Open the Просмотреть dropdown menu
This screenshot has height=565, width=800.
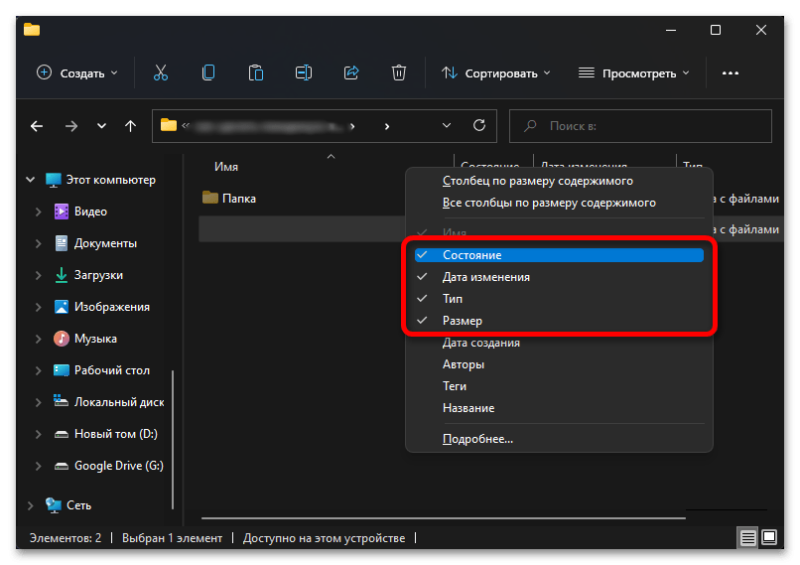(x=634, y=73)
